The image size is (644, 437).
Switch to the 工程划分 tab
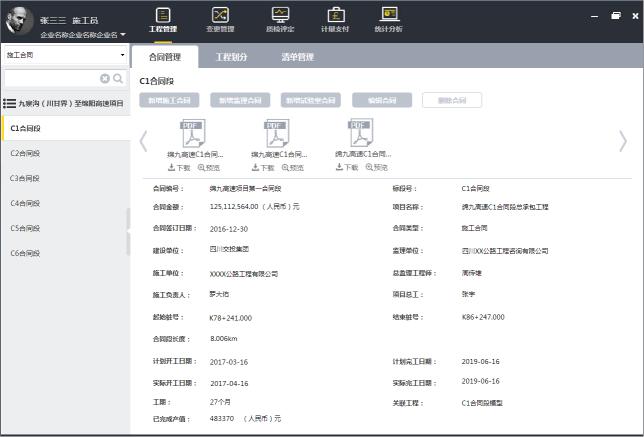(x=232, y=57)
